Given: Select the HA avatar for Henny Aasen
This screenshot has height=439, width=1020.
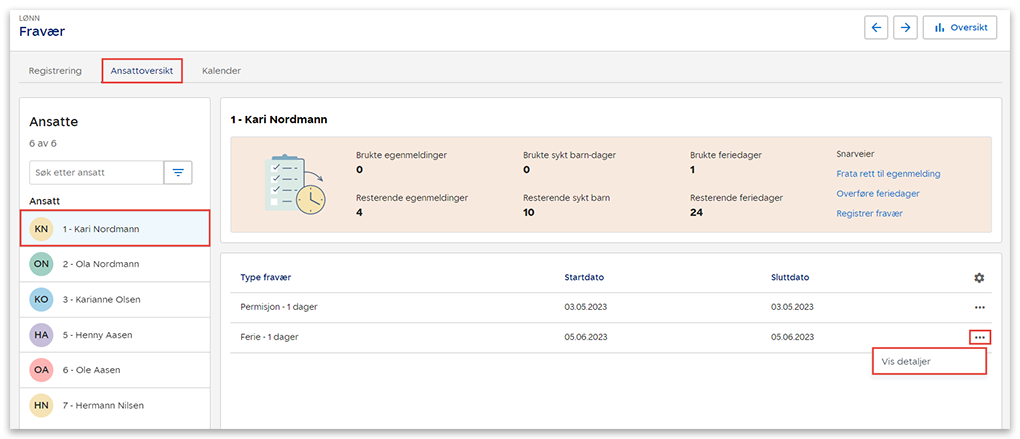Looking at the screenshot, I should 42,335.
